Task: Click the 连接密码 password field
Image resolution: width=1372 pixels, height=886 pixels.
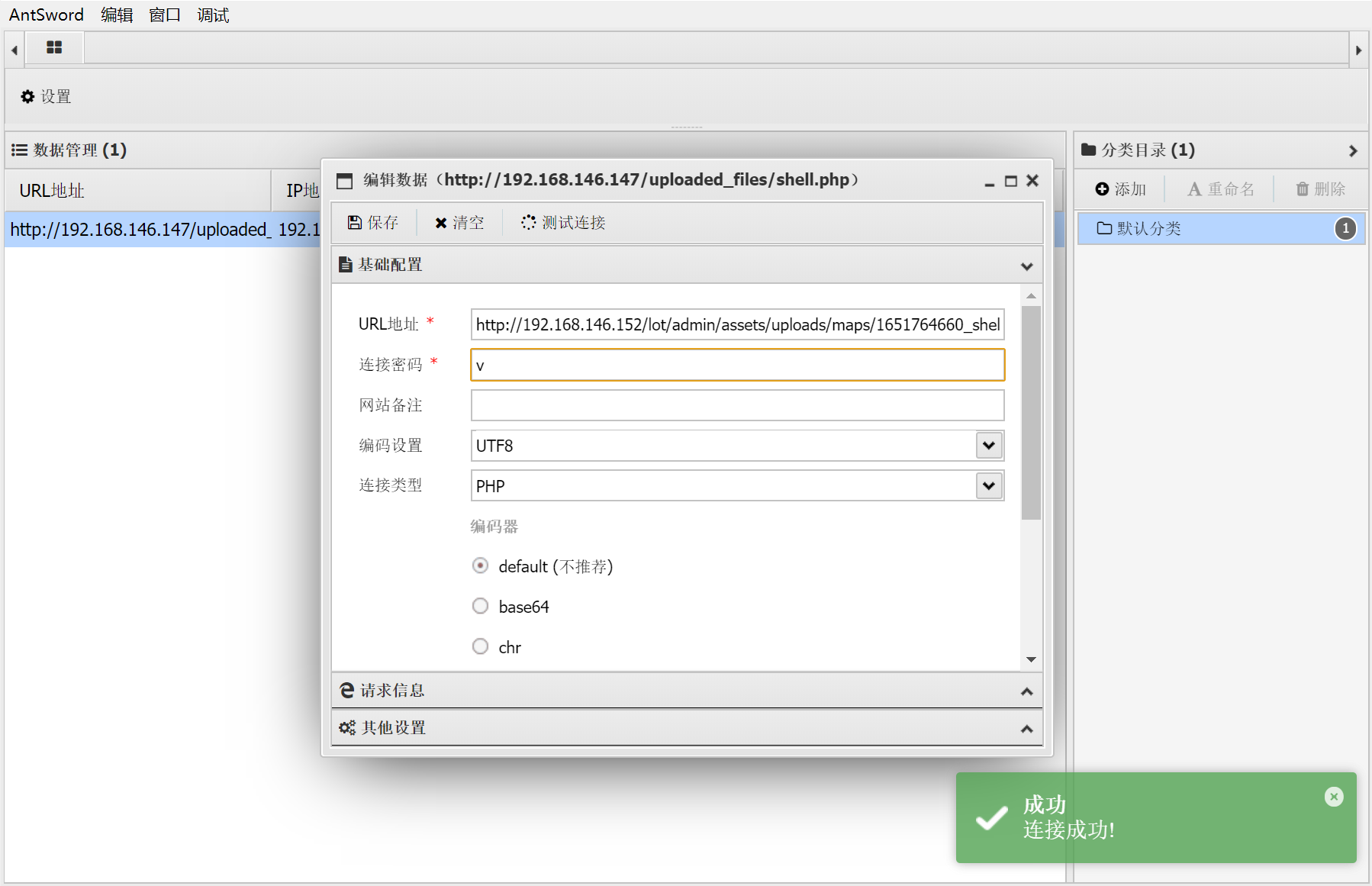Action: click(737, 365)
